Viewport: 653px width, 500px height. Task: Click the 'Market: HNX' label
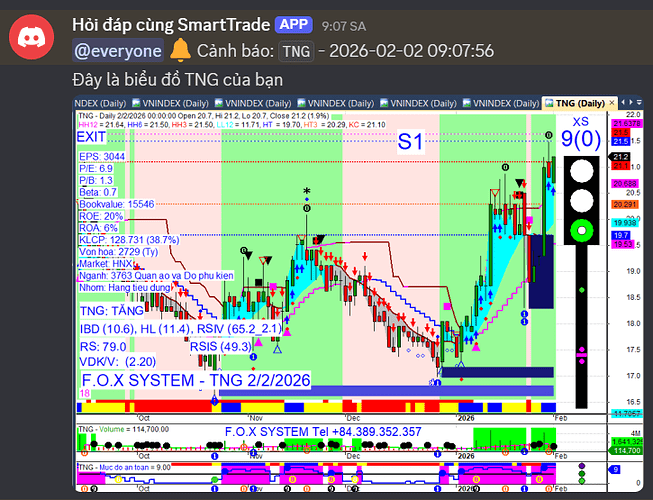[x=106, y=264]
